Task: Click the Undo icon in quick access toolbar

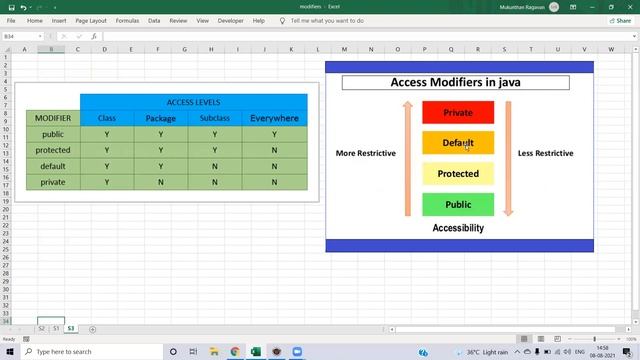Action: point(23,7)
